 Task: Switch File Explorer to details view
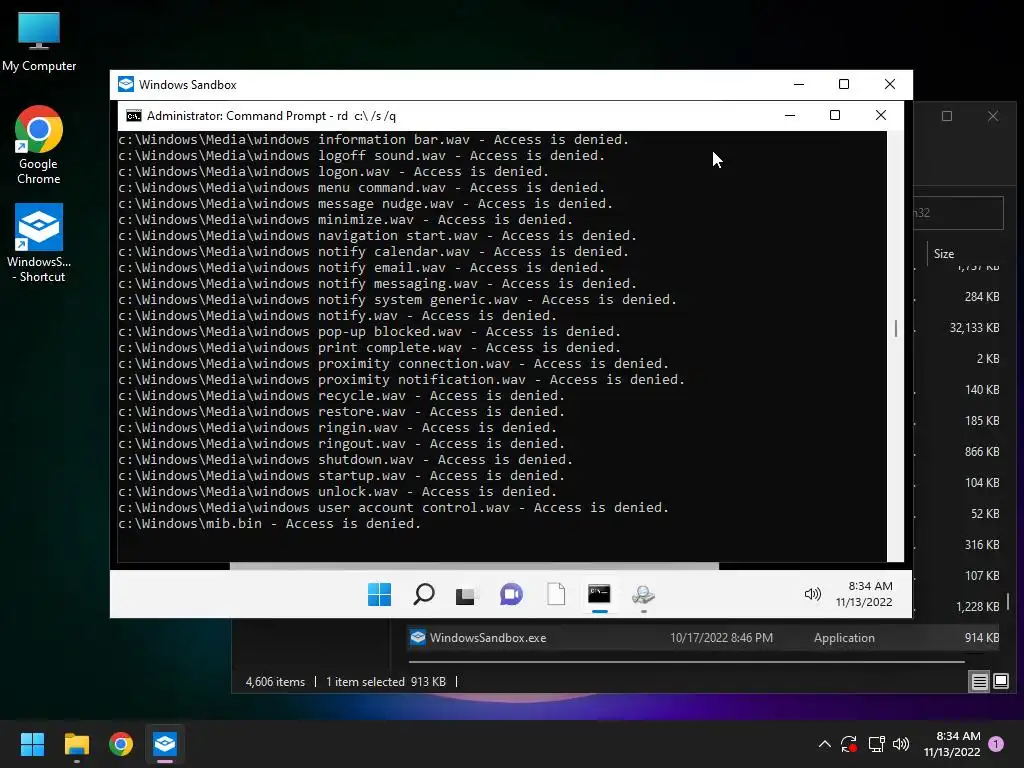point(980,682)
